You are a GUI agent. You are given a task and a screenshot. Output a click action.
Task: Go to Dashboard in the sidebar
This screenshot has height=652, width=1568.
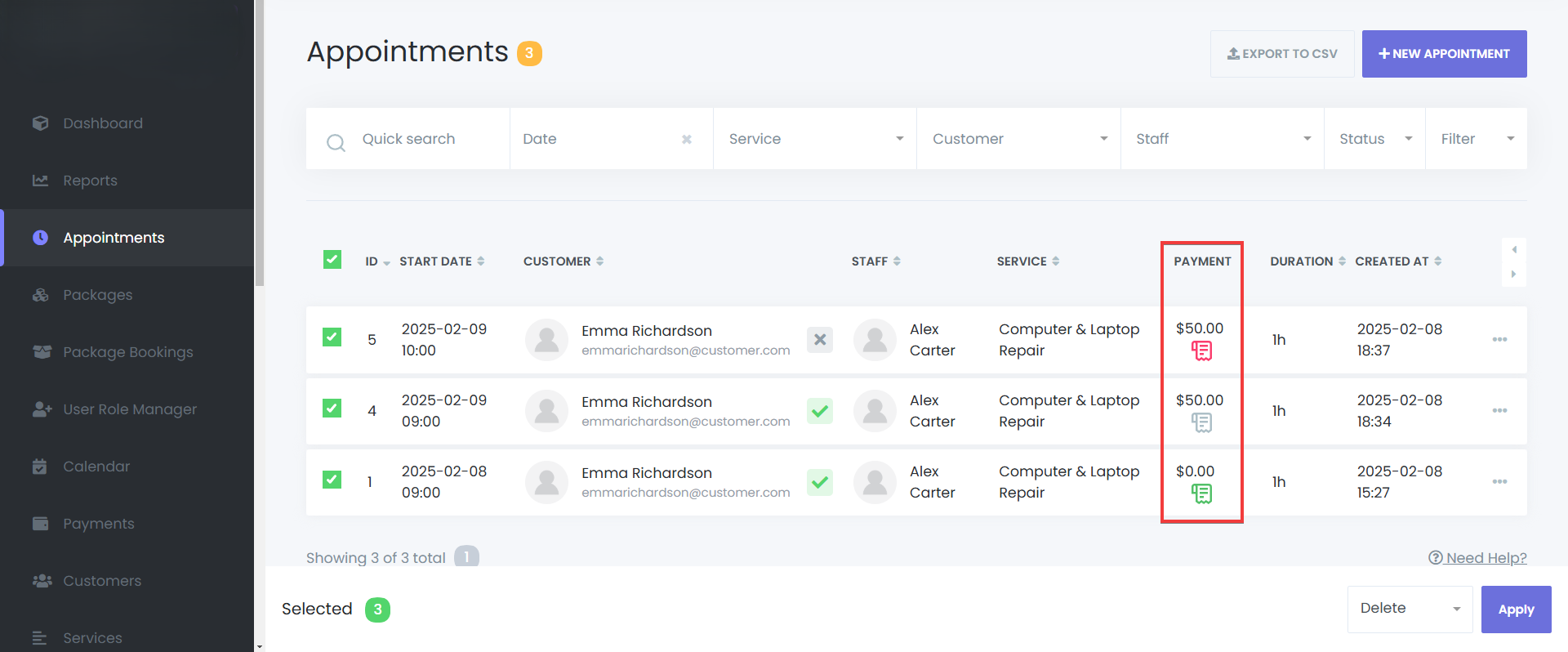click(x=103, y=123)
